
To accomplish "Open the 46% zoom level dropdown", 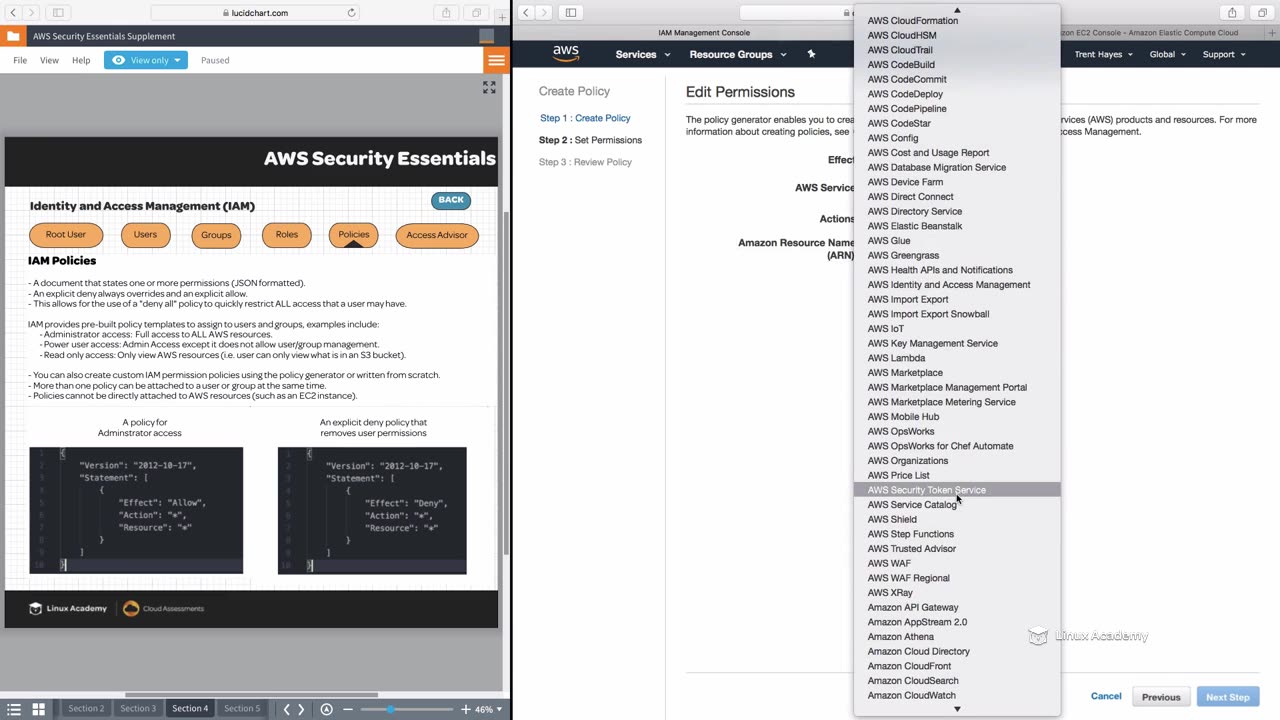I will click(487, 709).
